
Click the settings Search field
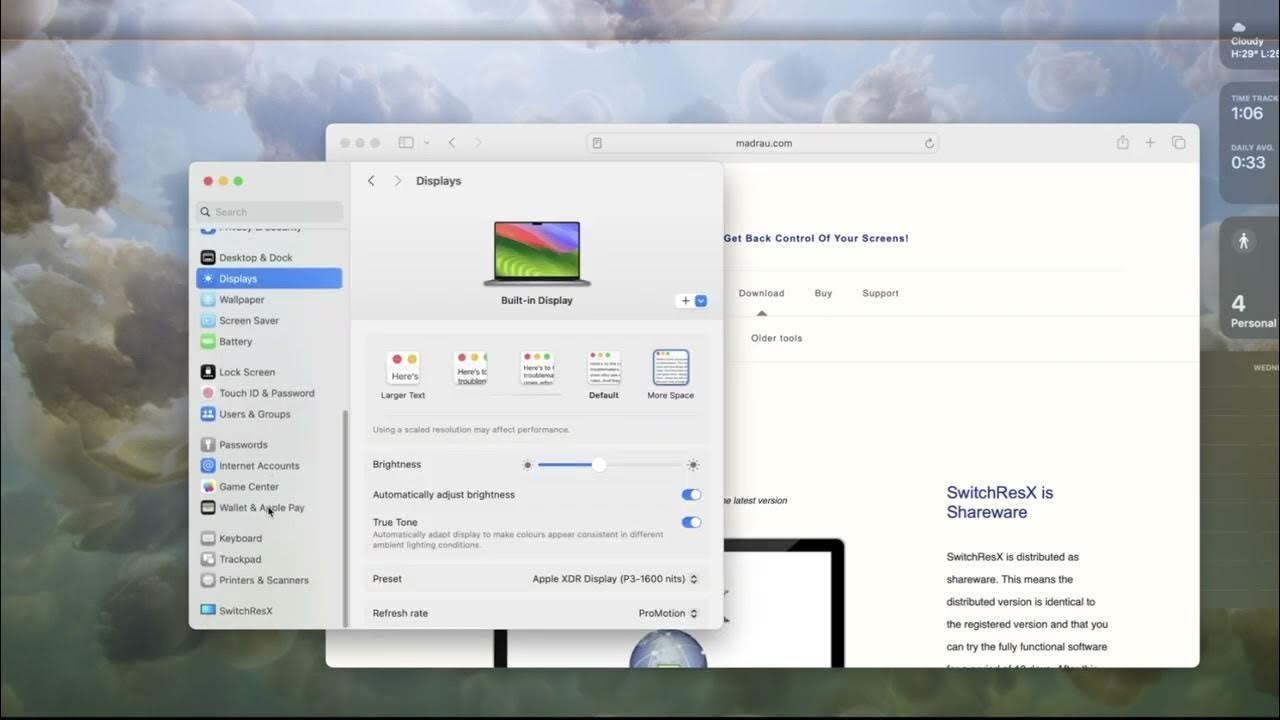click(270, 212)
